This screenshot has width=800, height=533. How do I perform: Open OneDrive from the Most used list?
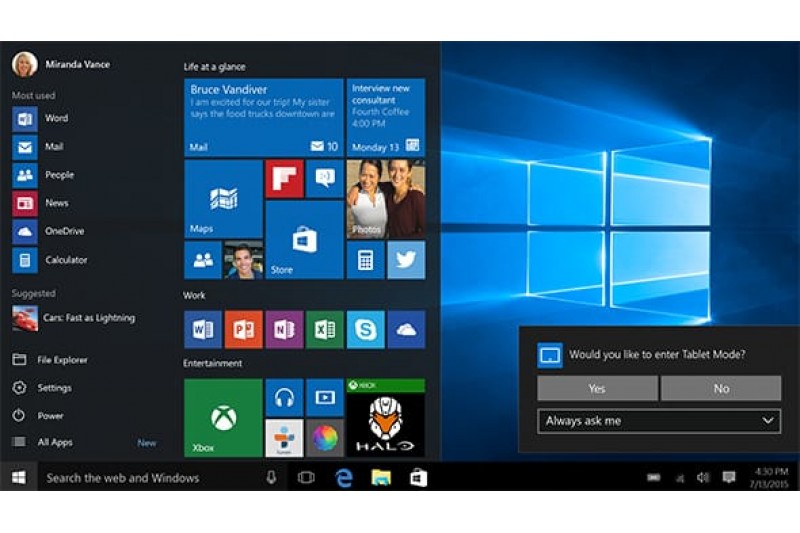click(48, 232)
